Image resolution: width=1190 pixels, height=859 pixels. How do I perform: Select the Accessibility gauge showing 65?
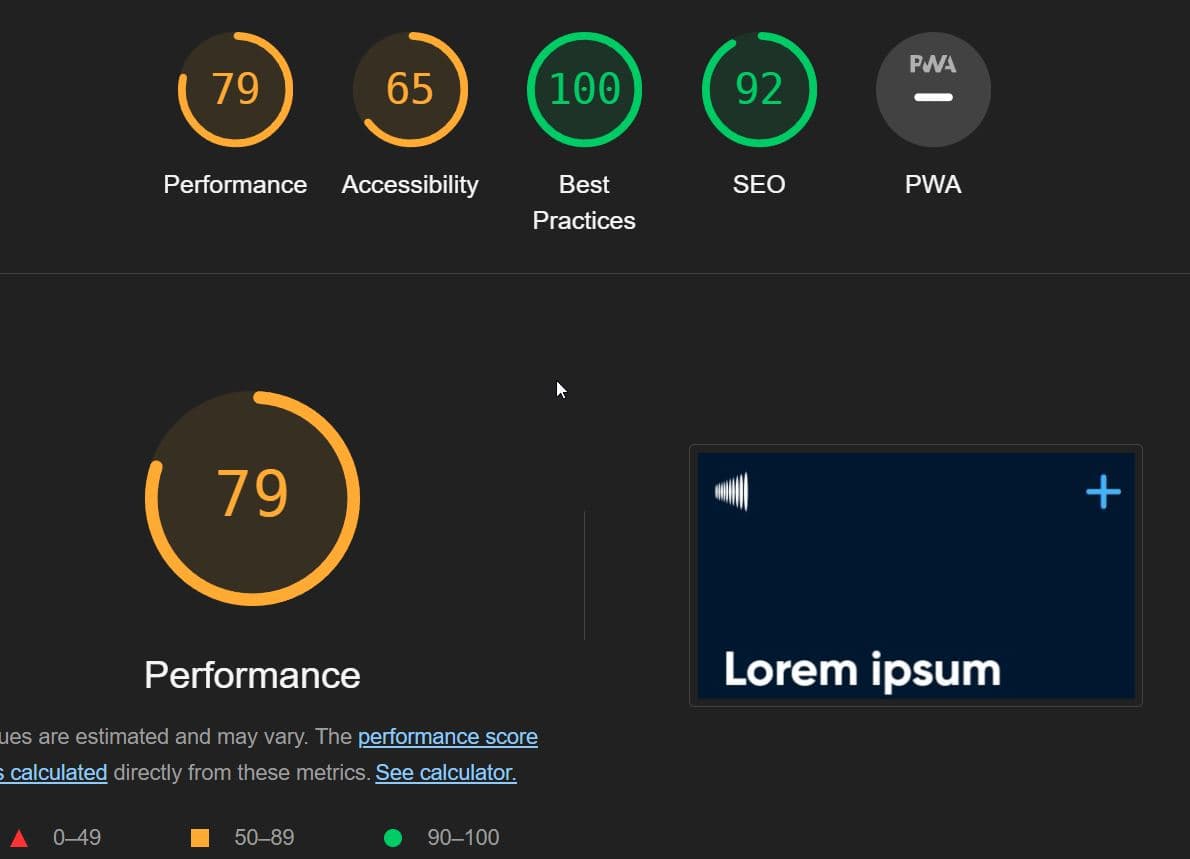[x=410, y=88]
